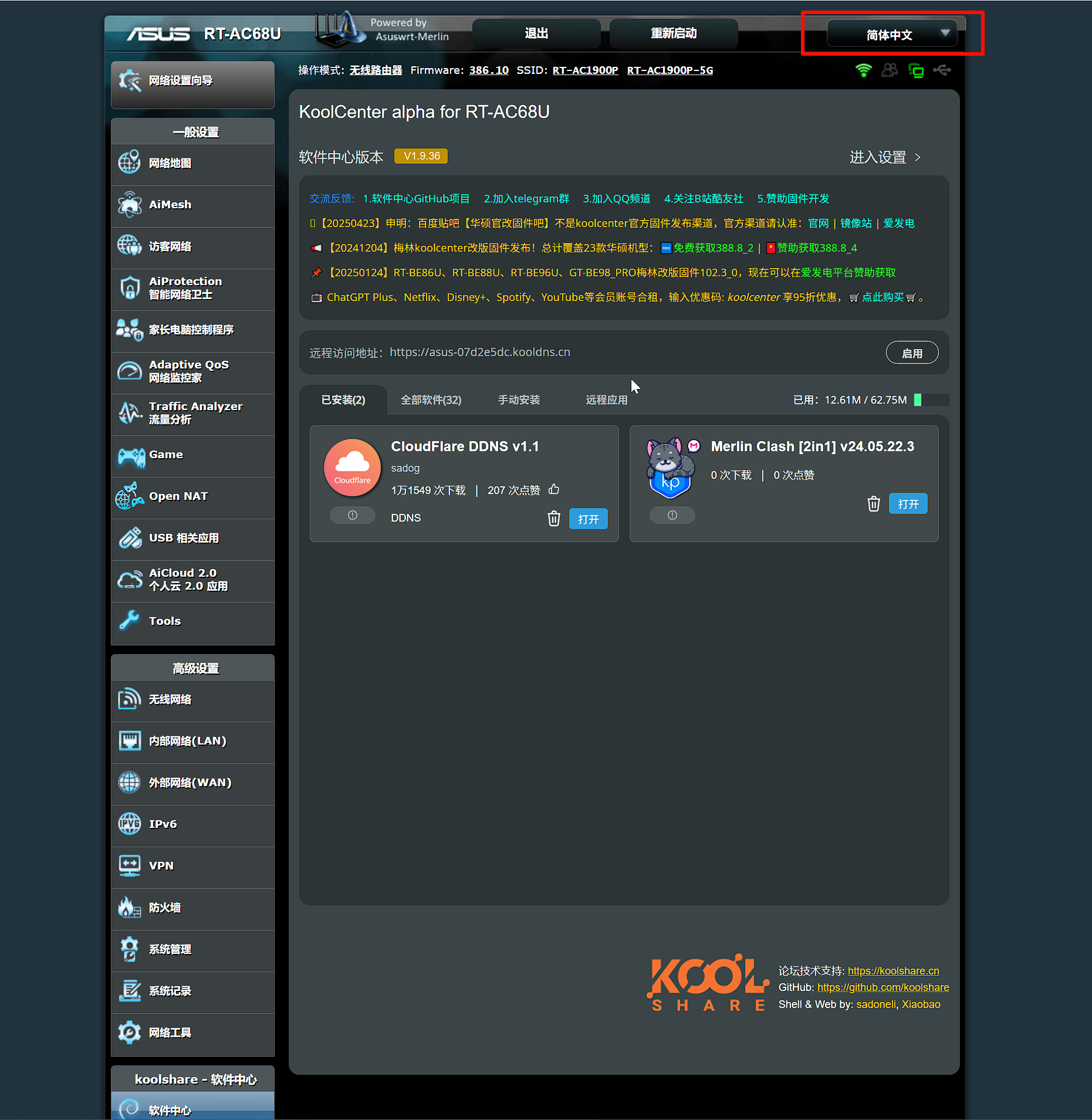Click the USB status icon in header
1092x1120 pixels.
point(942,70)
